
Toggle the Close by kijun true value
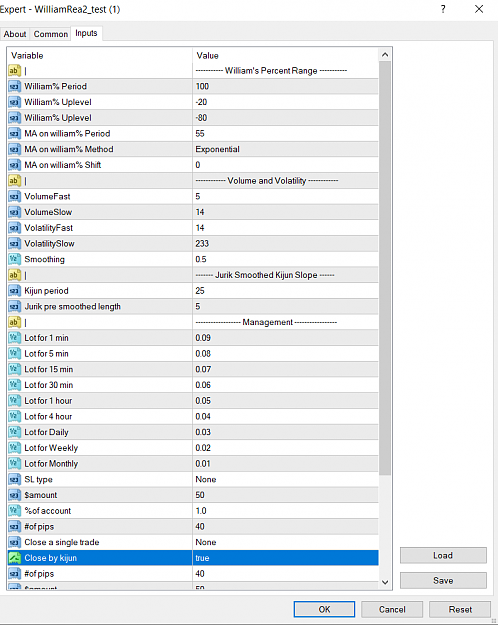(x=285, y=558)
